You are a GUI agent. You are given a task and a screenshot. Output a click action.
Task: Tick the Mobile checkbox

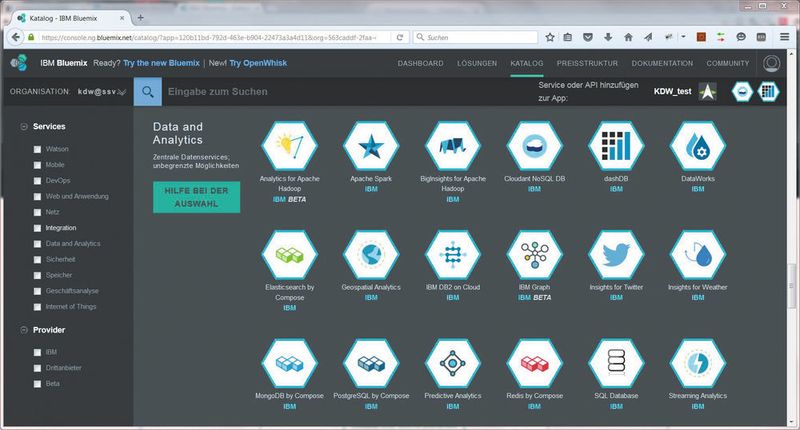click(37, 165)
